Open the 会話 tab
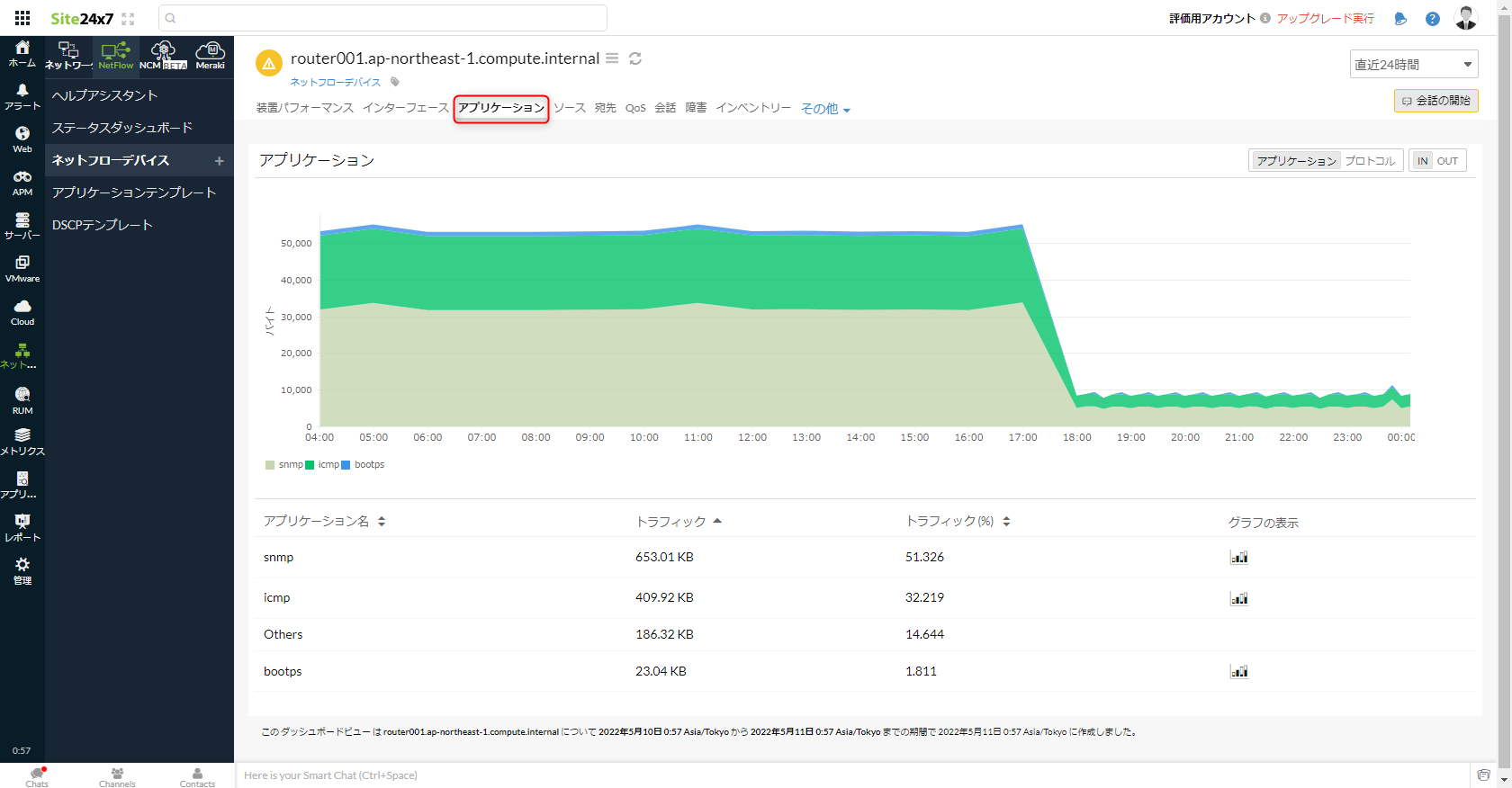 click(x=665, y=108)
